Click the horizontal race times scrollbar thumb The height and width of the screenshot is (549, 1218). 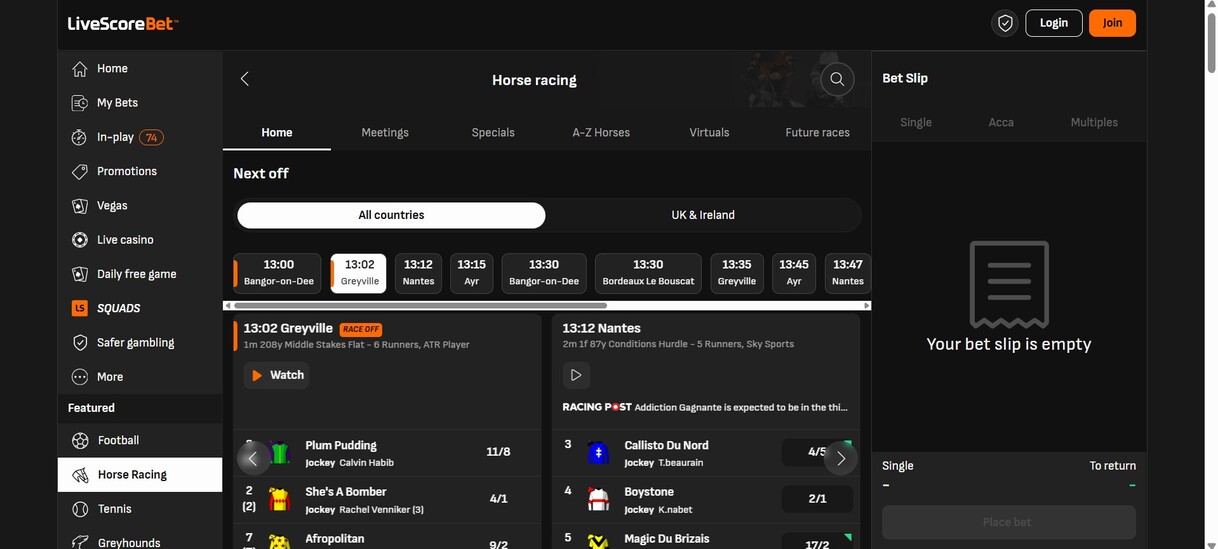click(x=420, y=305)
